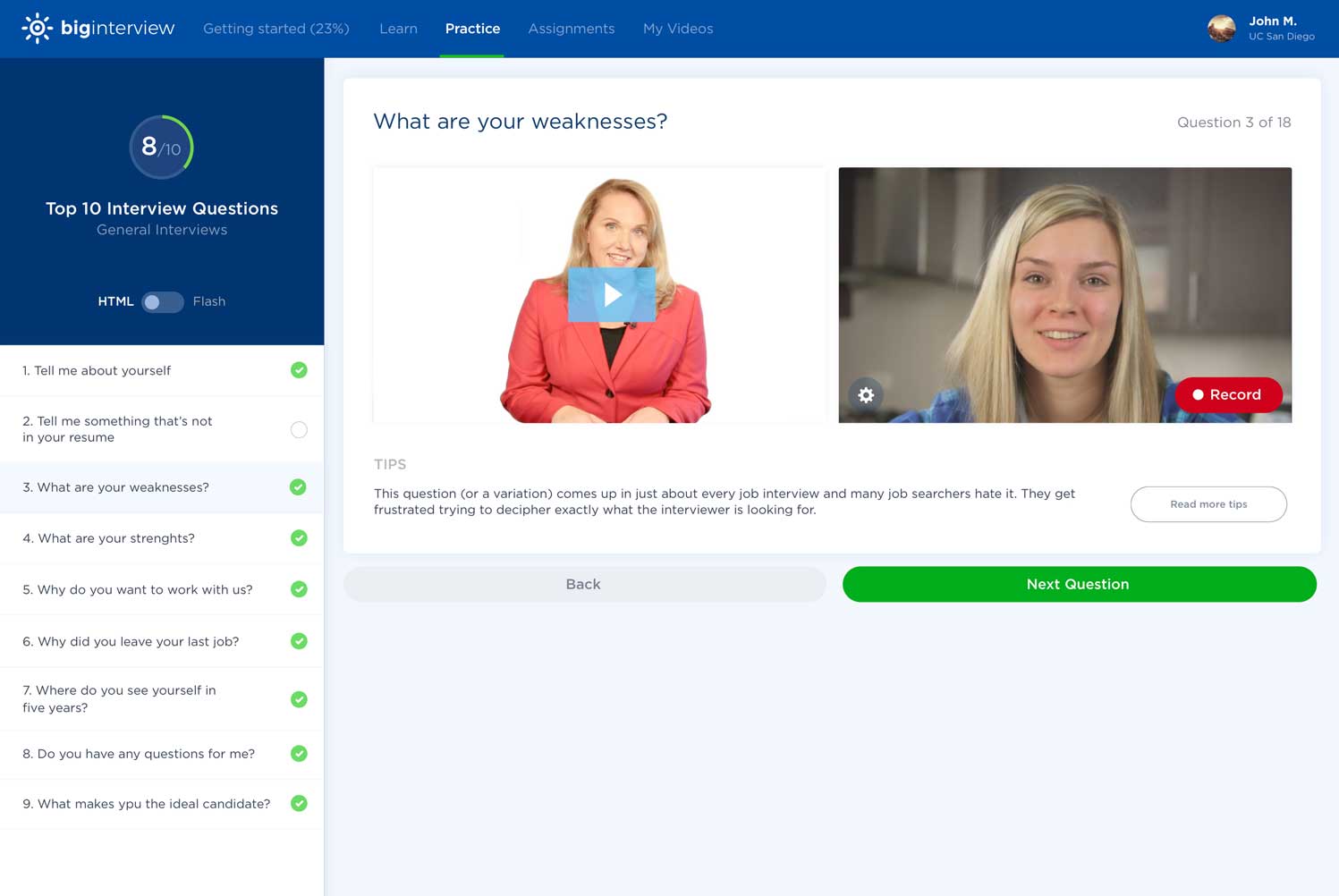The height and width of the screenshot is (896, 1339).
Task: Open the Assignments page
Action: click(x=572, y=28)
